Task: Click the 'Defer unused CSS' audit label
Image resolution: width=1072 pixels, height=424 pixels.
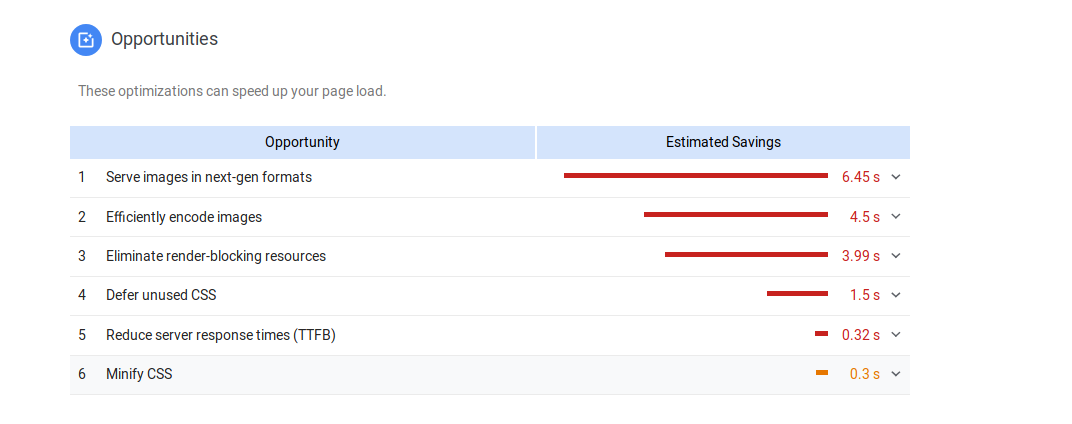Action: click(x=161, y=295)
